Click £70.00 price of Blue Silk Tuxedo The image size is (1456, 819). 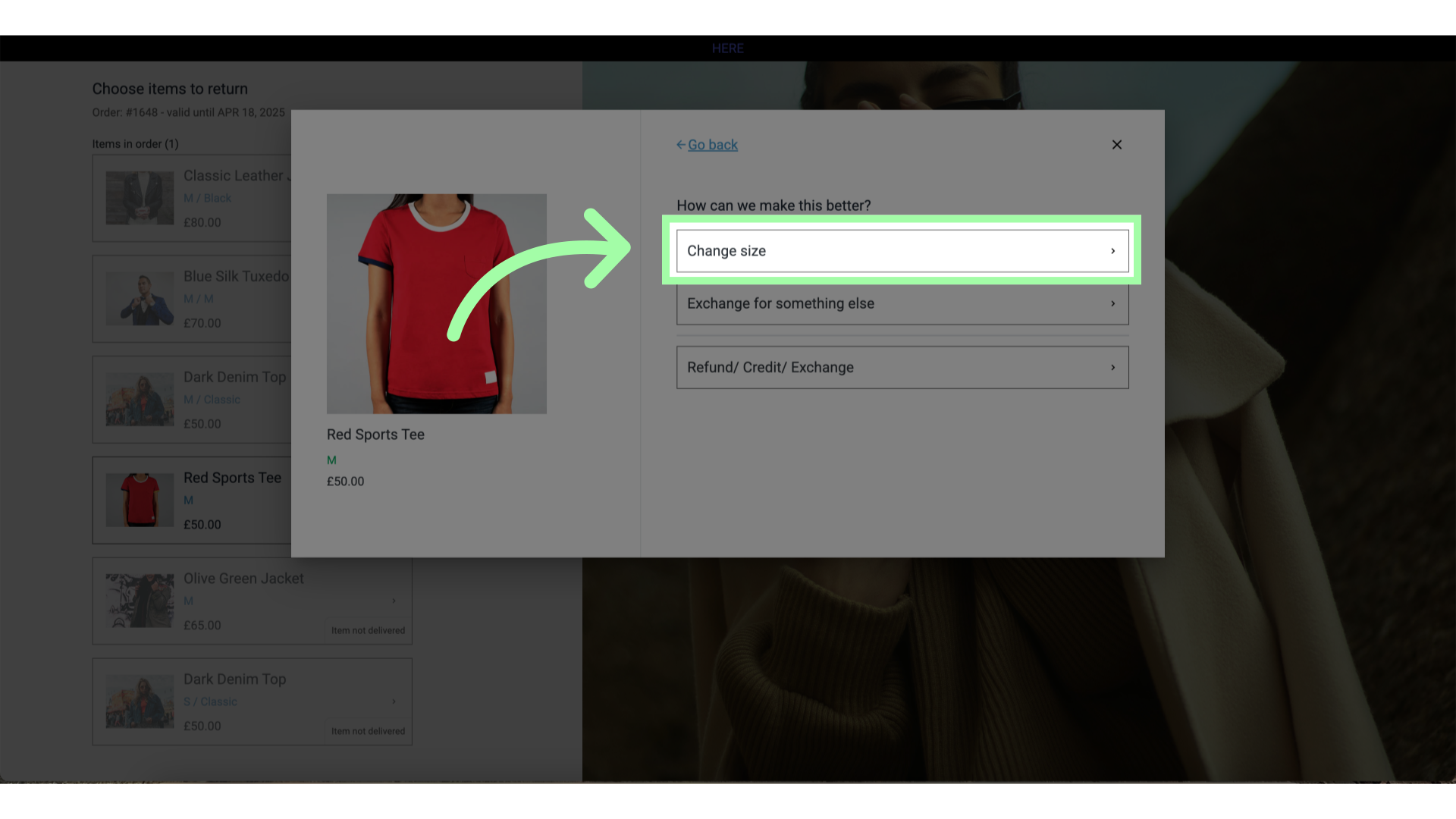pos(202,323)
